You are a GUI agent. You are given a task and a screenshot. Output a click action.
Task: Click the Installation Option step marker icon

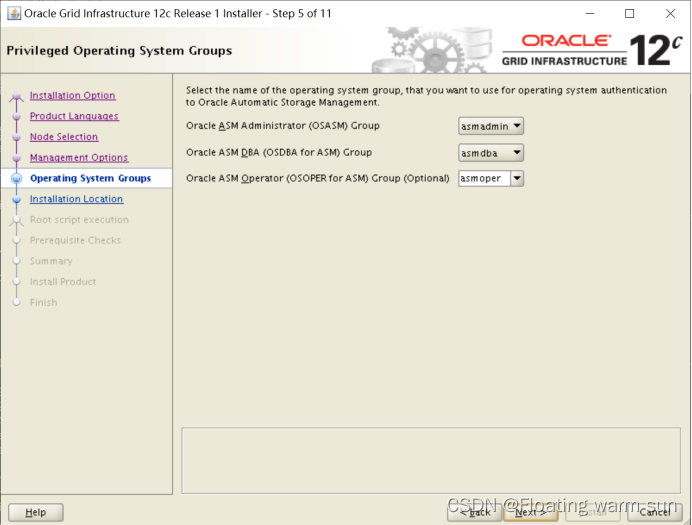(17, 96)
